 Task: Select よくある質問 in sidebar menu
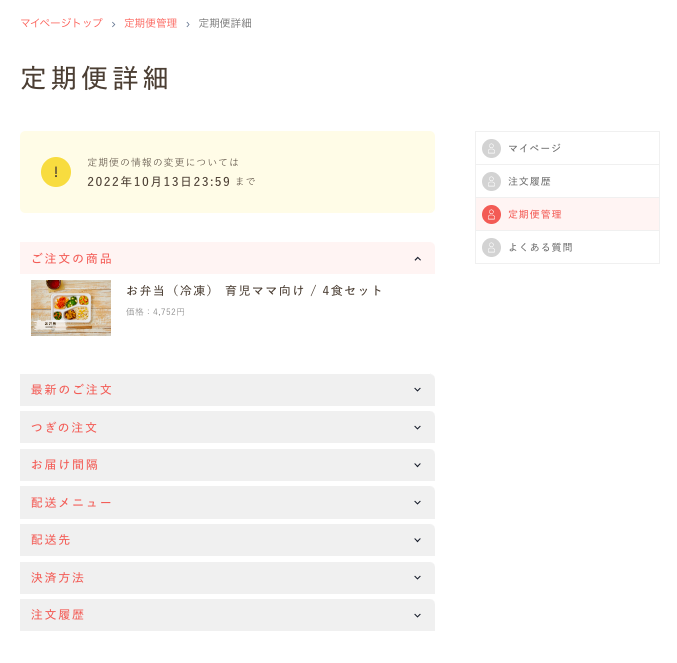567,247
